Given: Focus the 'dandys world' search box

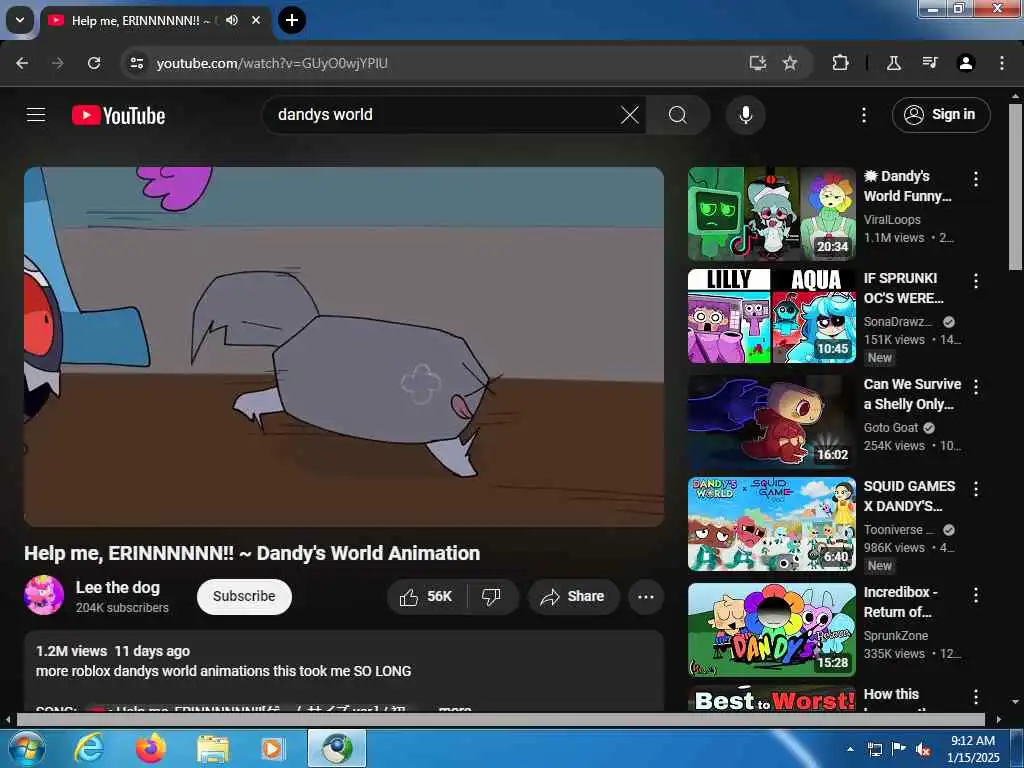Looking at the screenshot, I should coord(444,115).
